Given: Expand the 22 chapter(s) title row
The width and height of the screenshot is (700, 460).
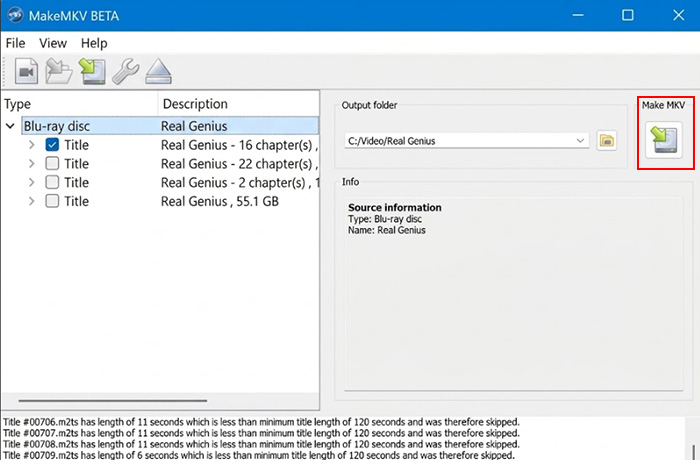Looking at the screenshot, I should tap(32, 163).
